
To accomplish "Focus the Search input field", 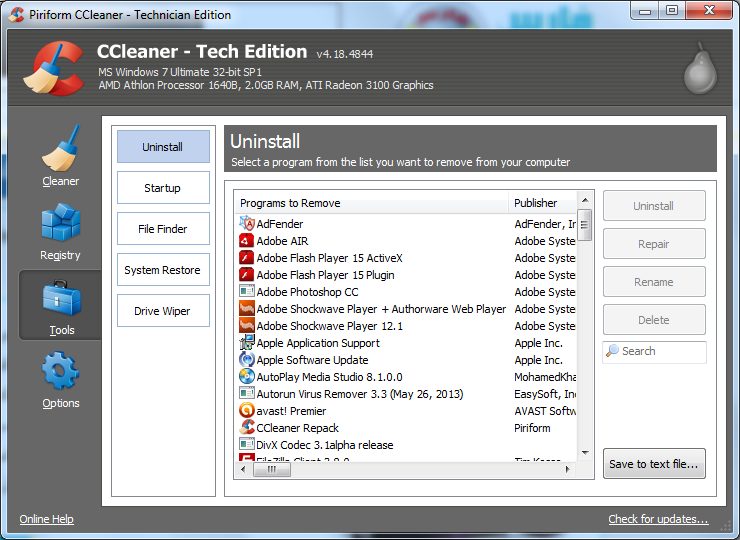I will pyautogui.click(x=654, y=352).
